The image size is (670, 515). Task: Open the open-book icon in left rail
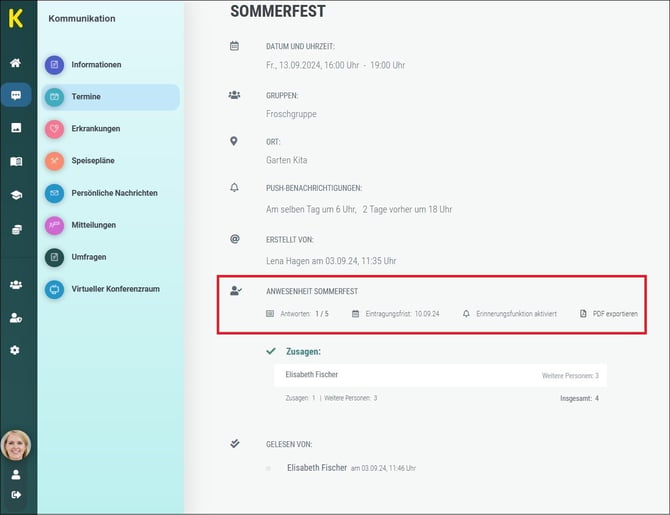coord(16,162)
